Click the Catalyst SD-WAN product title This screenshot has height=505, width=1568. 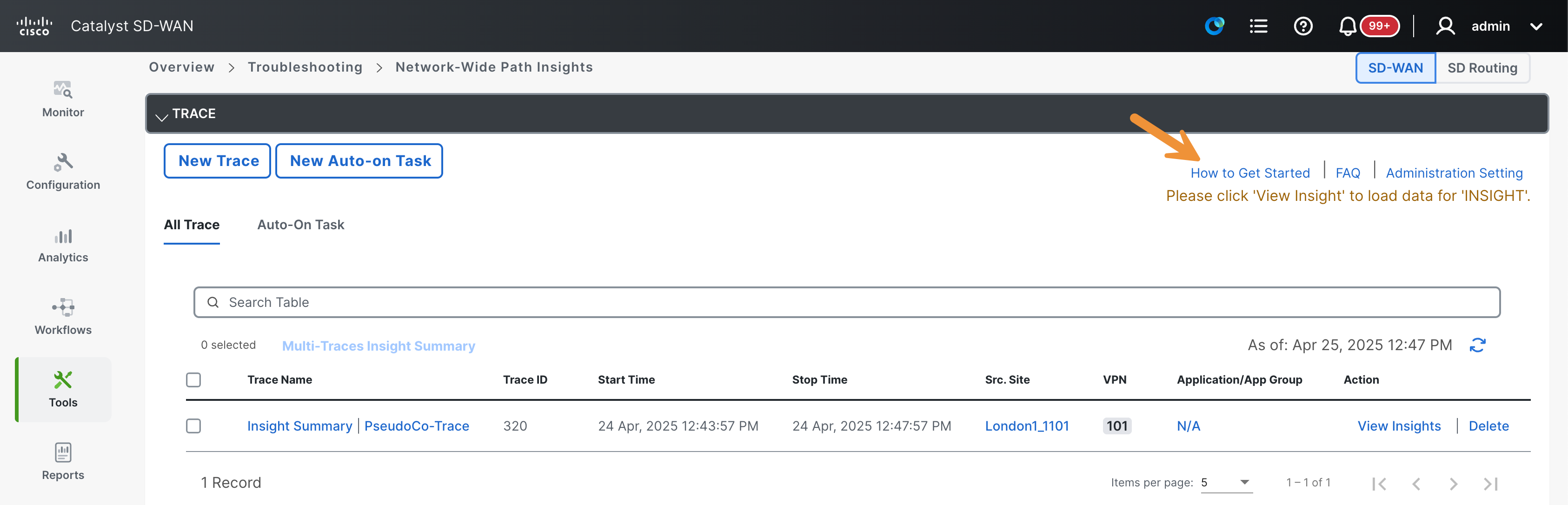click(132, 26)
